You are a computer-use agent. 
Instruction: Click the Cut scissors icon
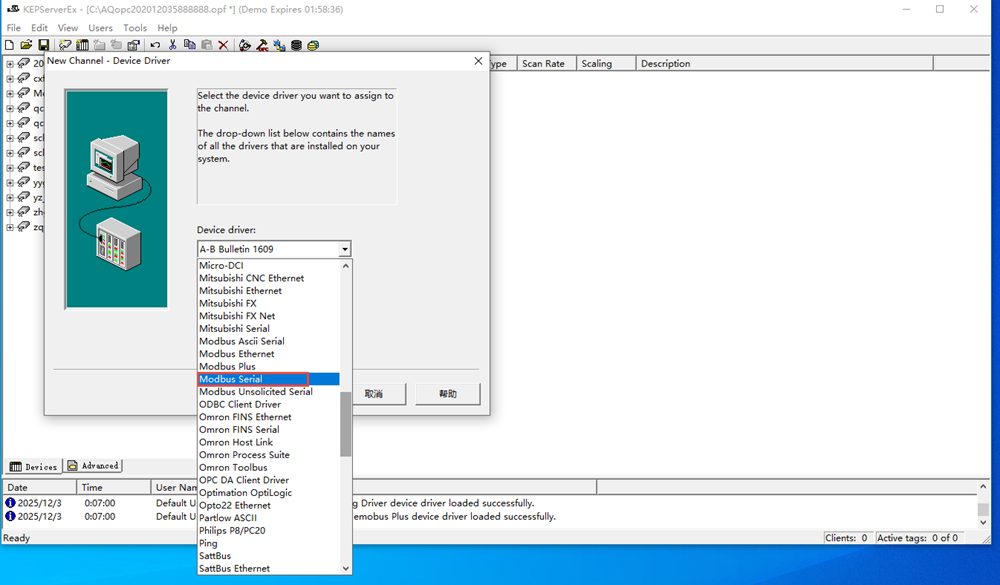click(172, 45)
